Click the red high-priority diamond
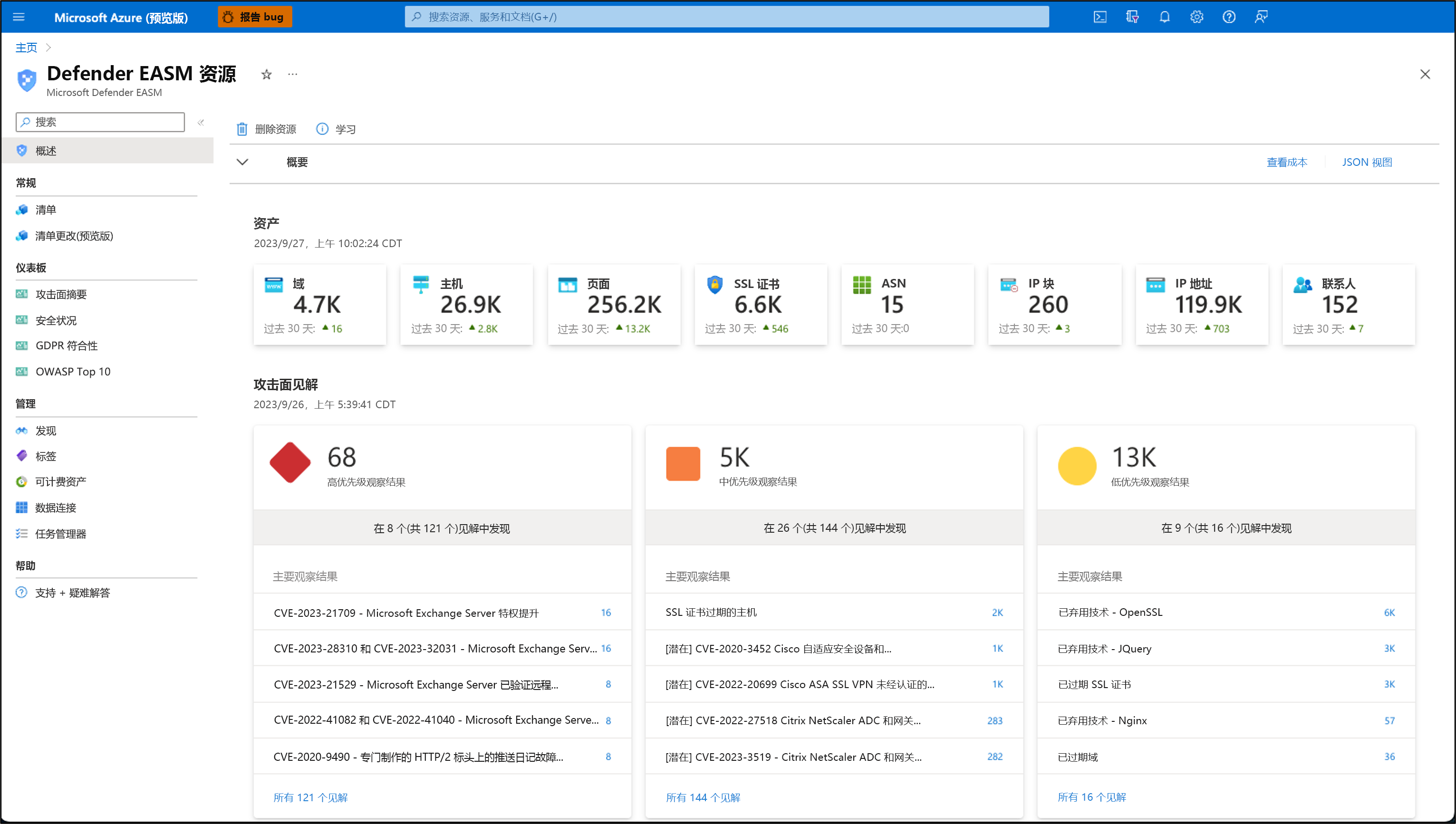1456x824 pixels. 290,462
